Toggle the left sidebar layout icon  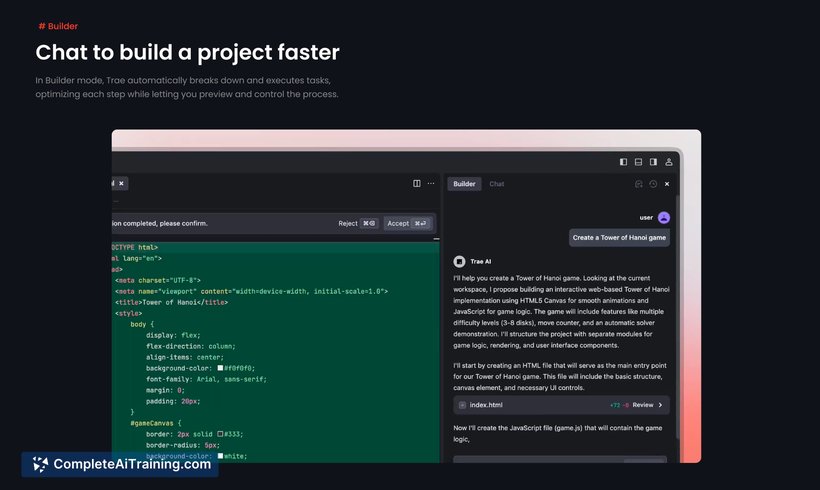click(623, 162)
